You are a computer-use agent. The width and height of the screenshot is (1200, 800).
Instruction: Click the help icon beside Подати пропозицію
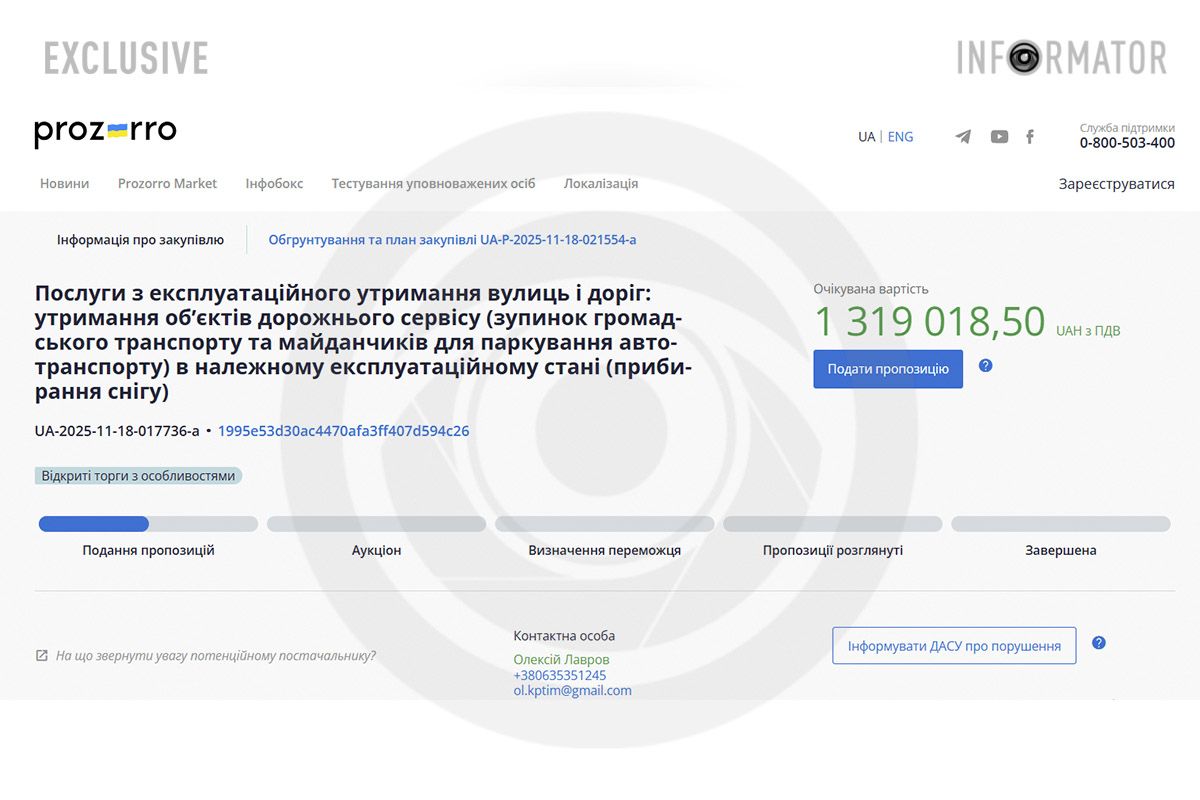tap(986, 368)
